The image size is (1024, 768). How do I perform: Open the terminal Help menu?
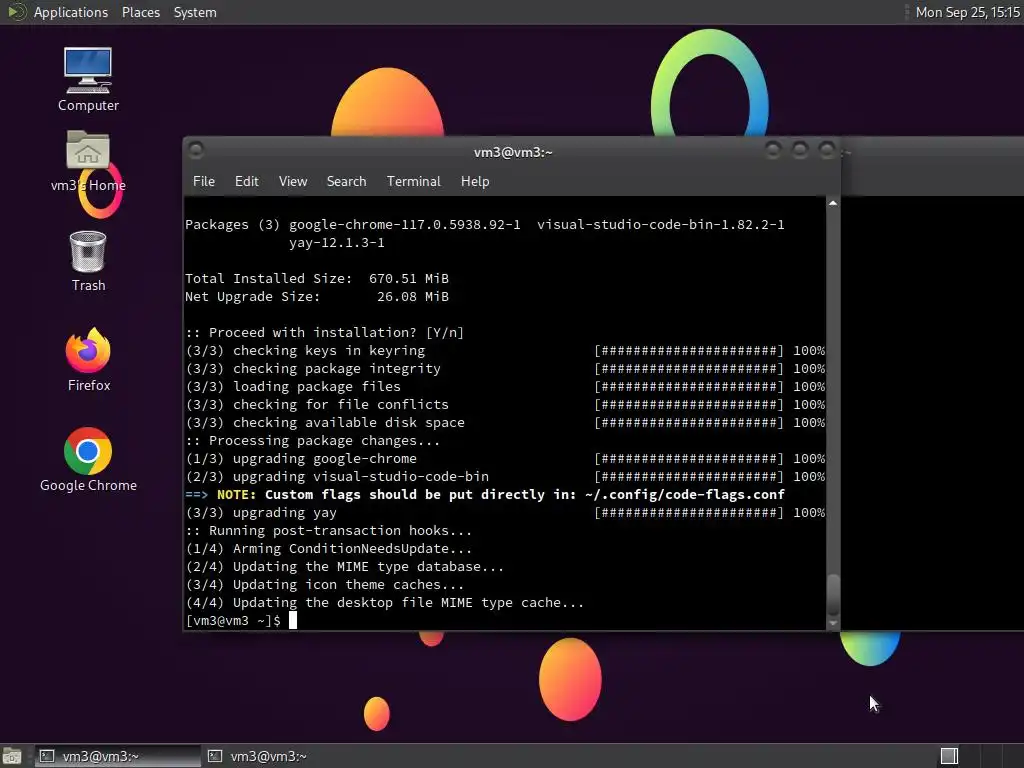tap(475, 182)
